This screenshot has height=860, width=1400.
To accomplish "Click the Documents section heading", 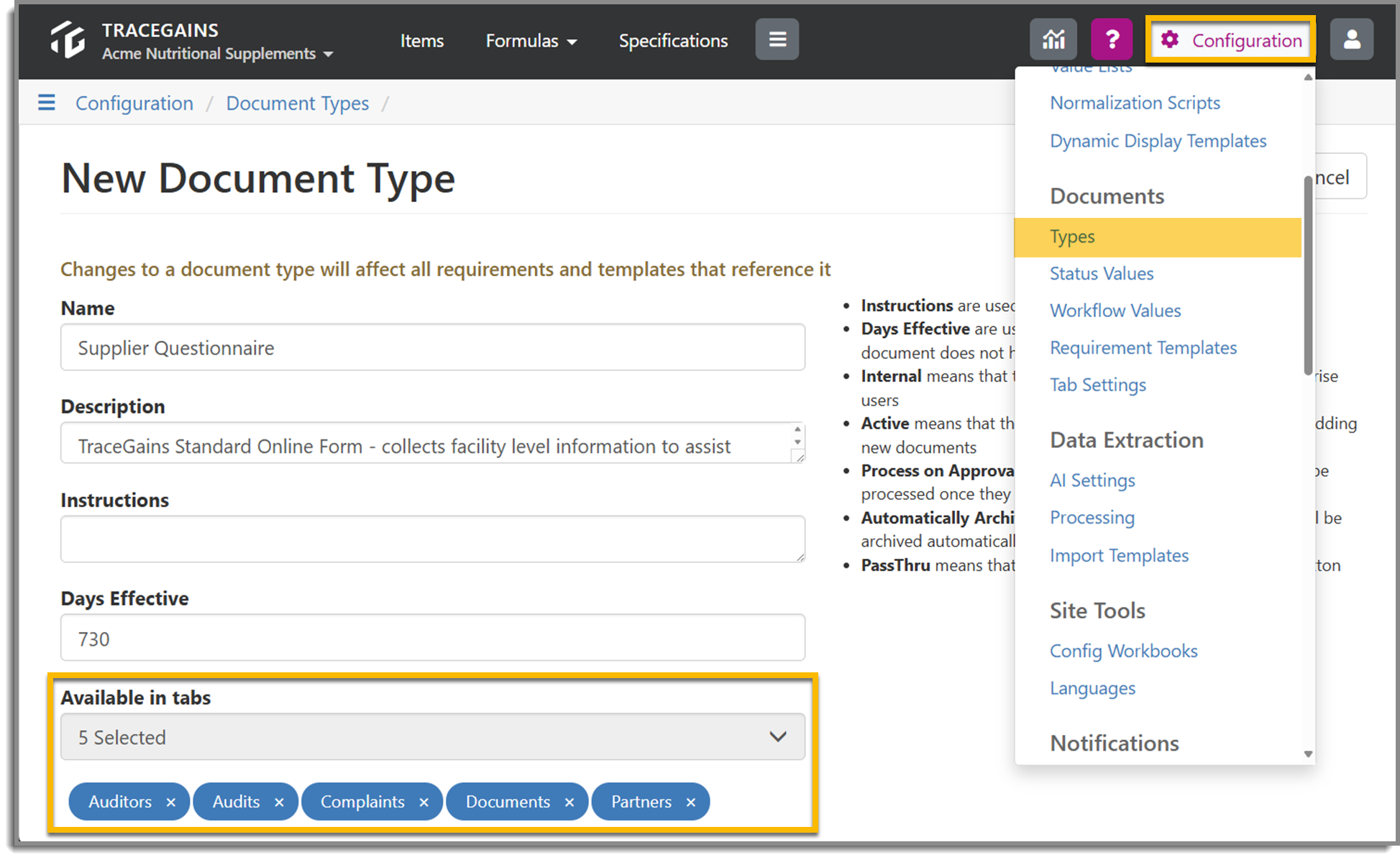I will click(x=1107, y=196).
